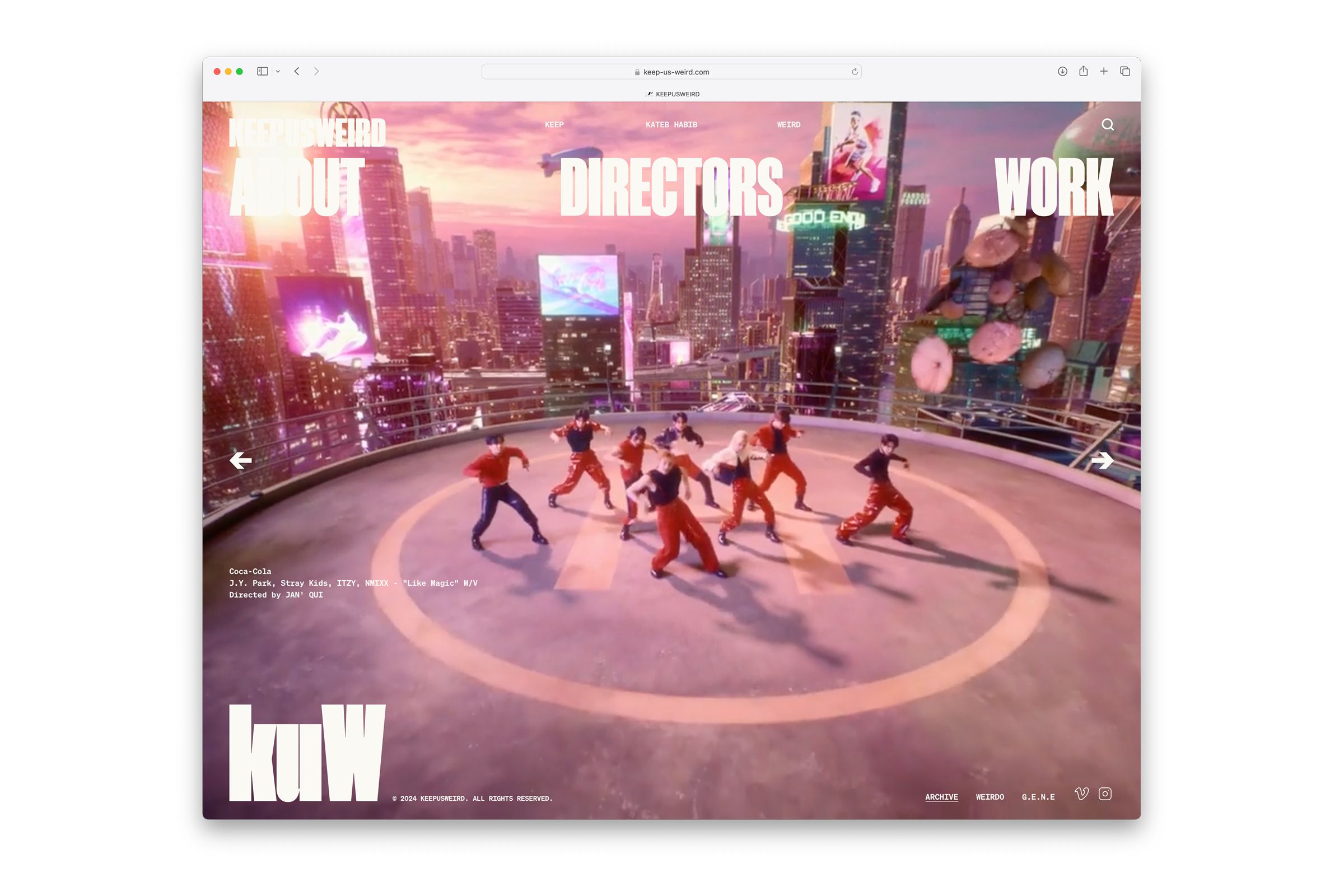Click the ARCHIVE footer link
1344x896 pixels.
941,796
